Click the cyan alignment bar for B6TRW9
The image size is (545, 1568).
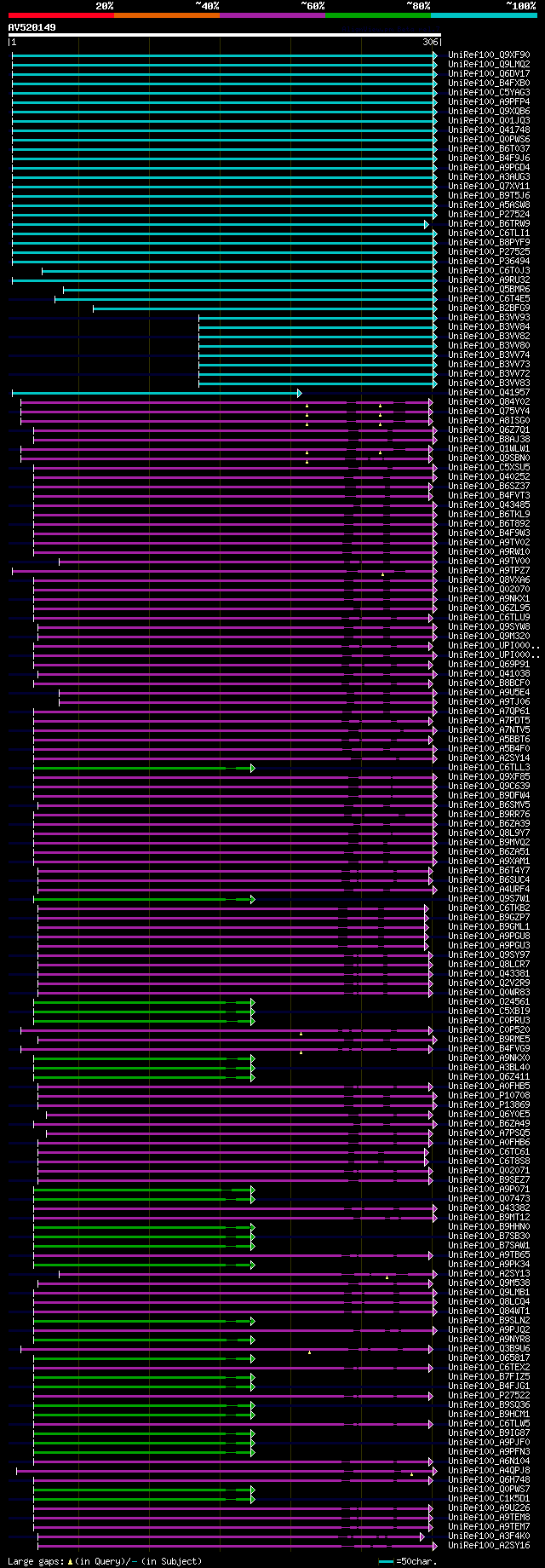(220, 224)
